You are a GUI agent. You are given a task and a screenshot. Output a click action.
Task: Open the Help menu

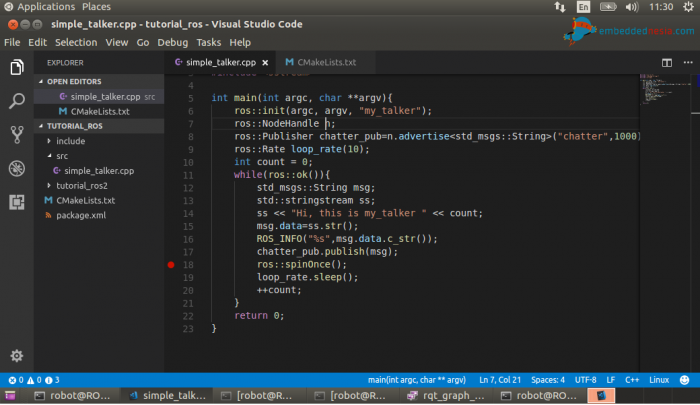point(240,42)
